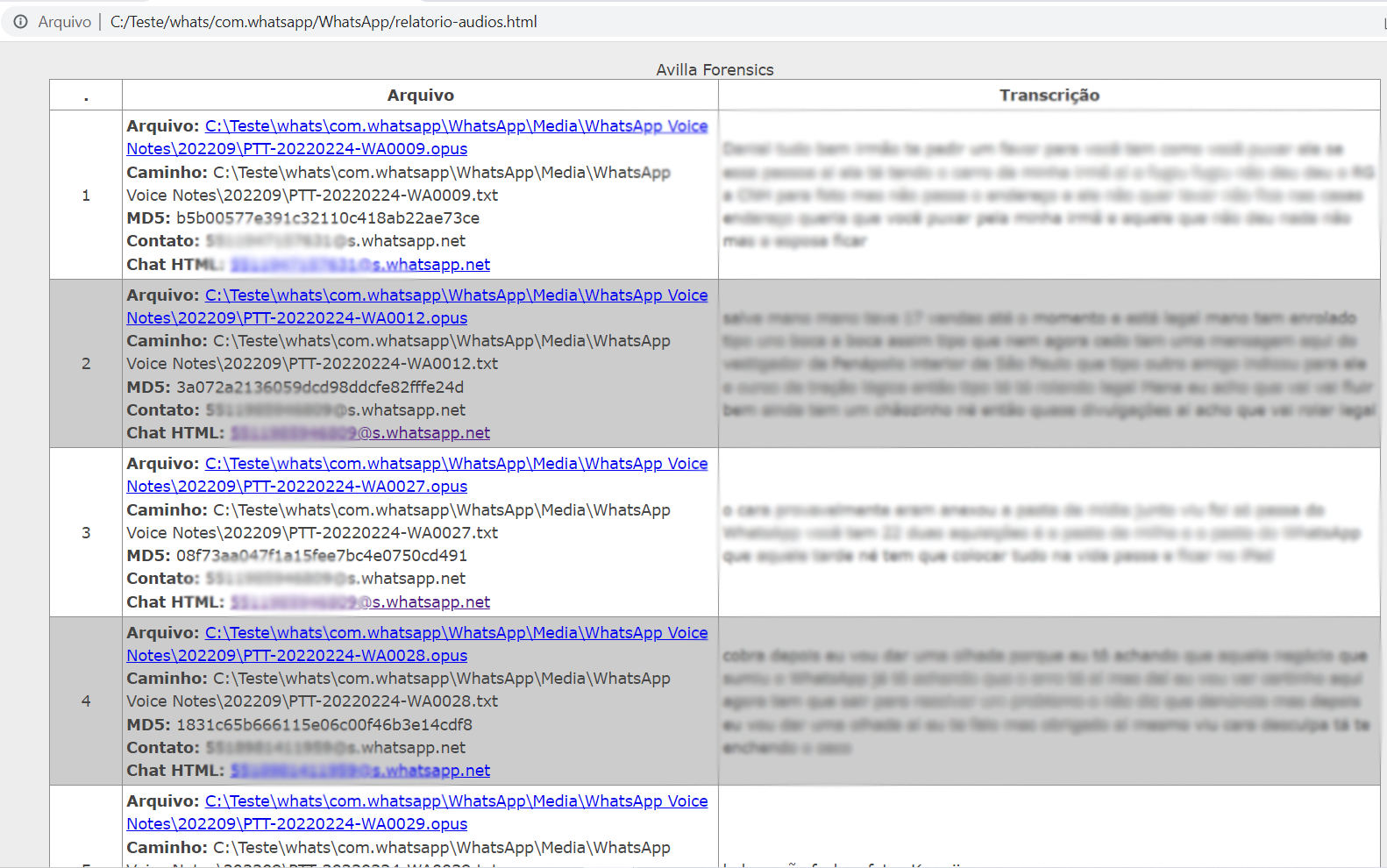Image resolution: width=1387 pixels, height=868 pixels.
Task: Open Chat HTML link in row 1
Action: (x=360, y=265)
